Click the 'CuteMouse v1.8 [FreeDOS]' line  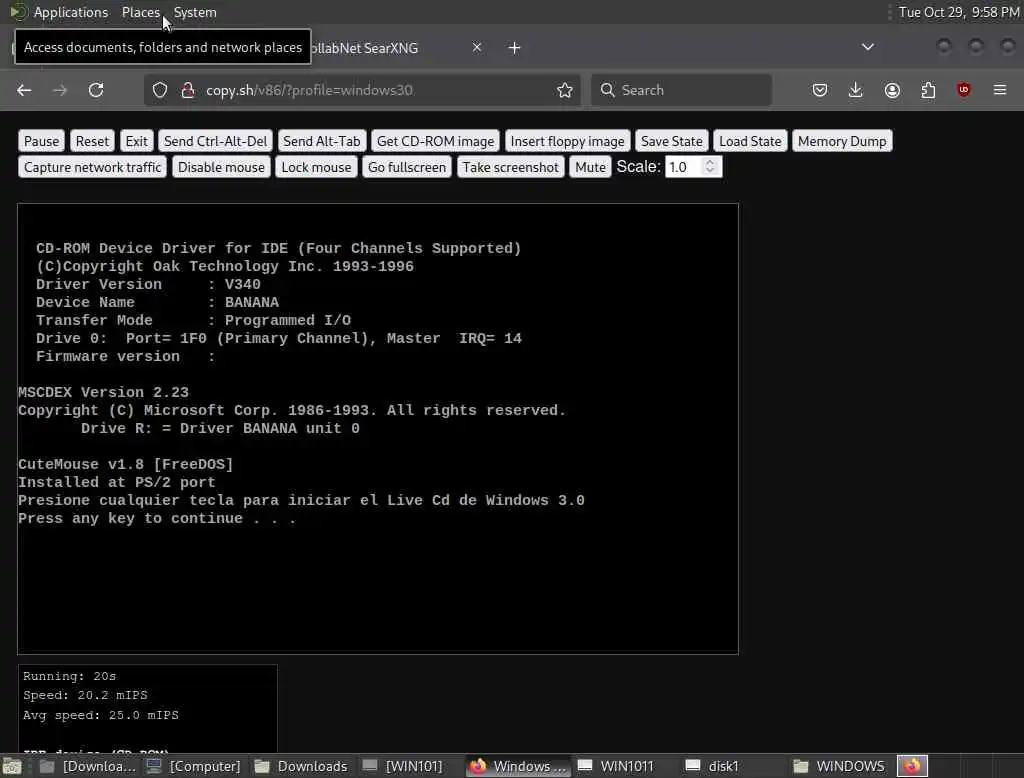[x=125, y=464]
